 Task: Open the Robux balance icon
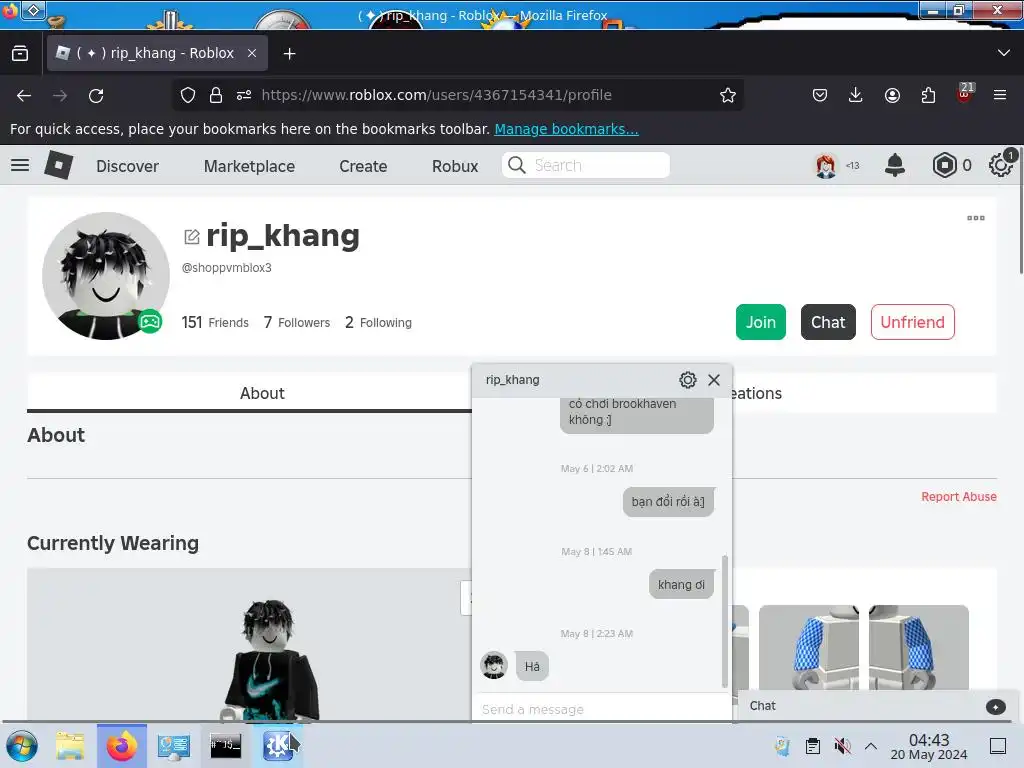coord(944,165)
